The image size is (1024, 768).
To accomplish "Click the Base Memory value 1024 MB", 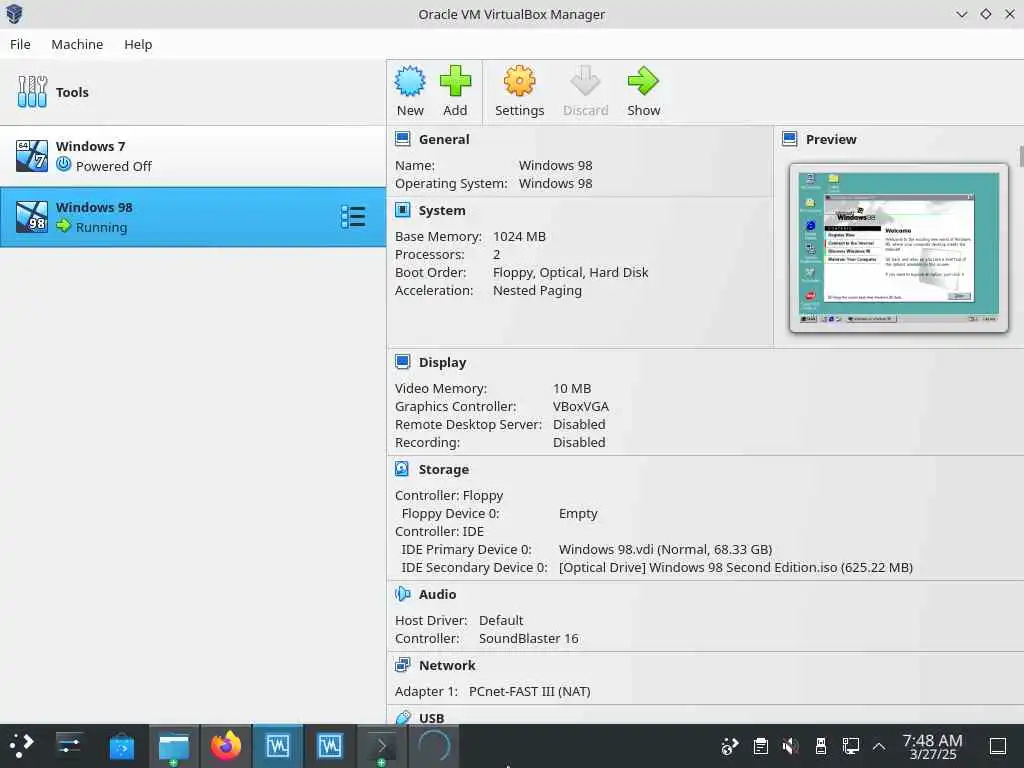I will click(519, 236).
